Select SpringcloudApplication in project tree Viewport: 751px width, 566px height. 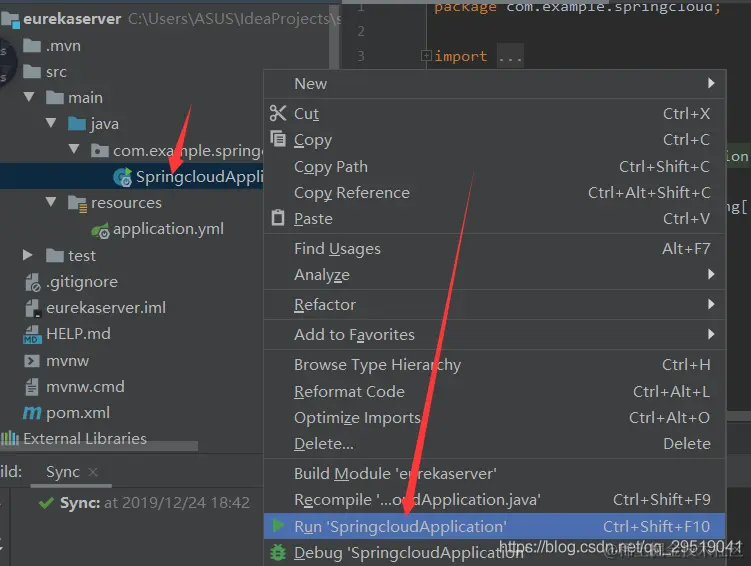pyautogui.click(x=199, y=177)
